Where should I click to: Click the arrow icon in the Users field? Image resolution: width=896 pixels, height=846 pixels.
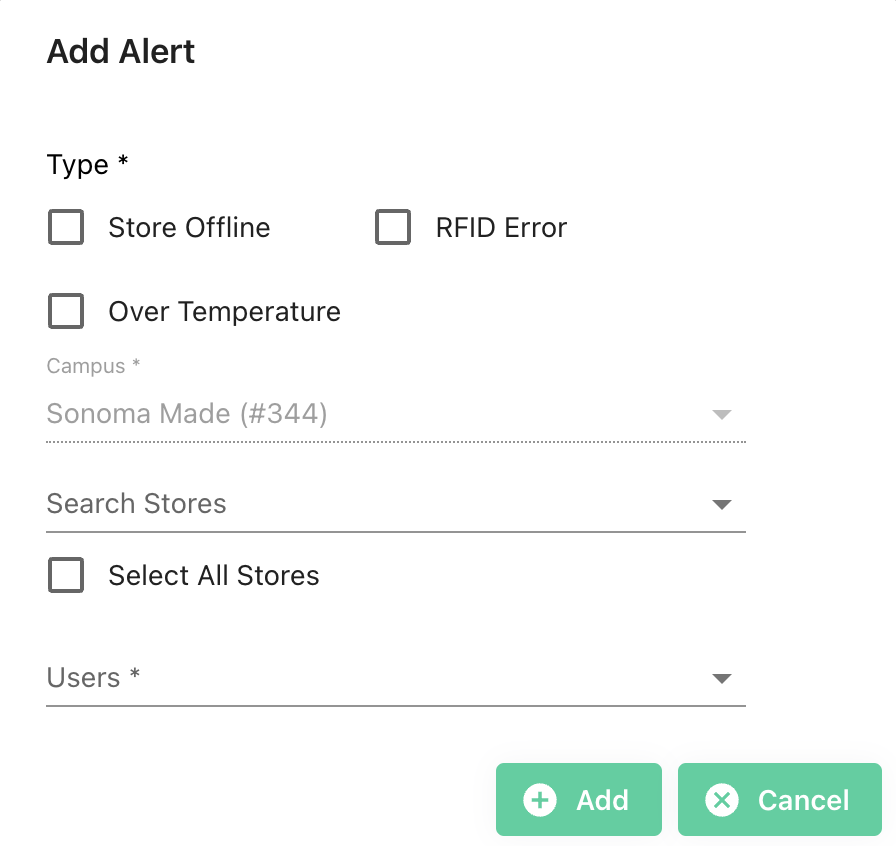point(722,679)
